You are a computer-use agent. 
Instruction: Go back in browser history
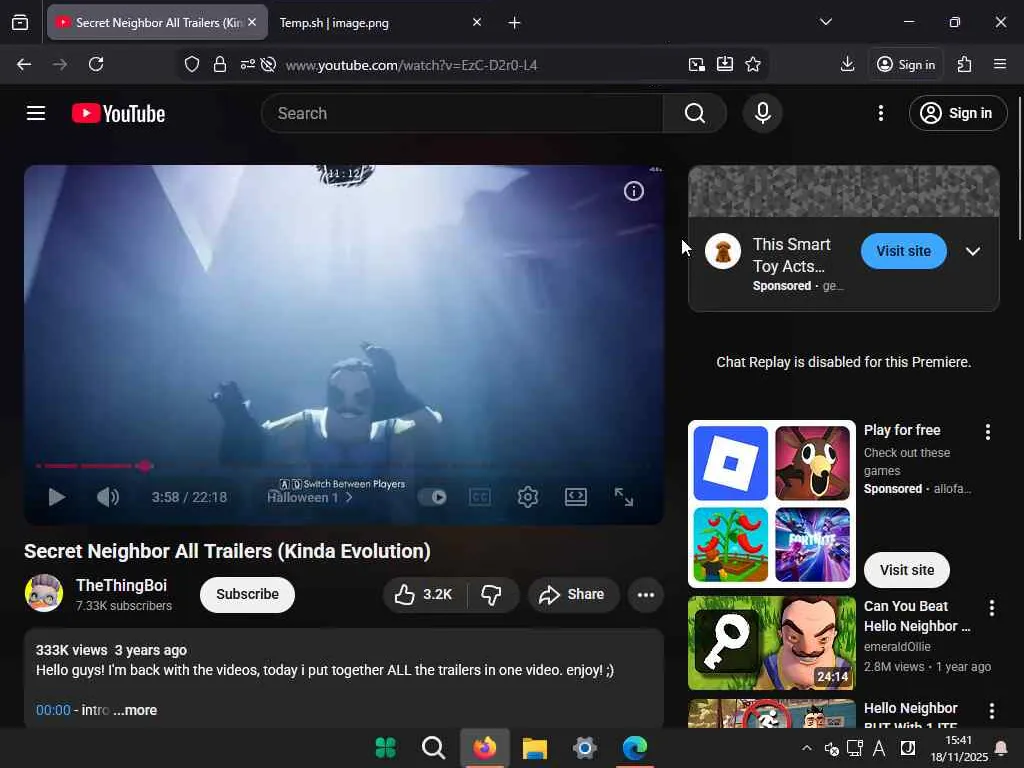tap(24, 64)
